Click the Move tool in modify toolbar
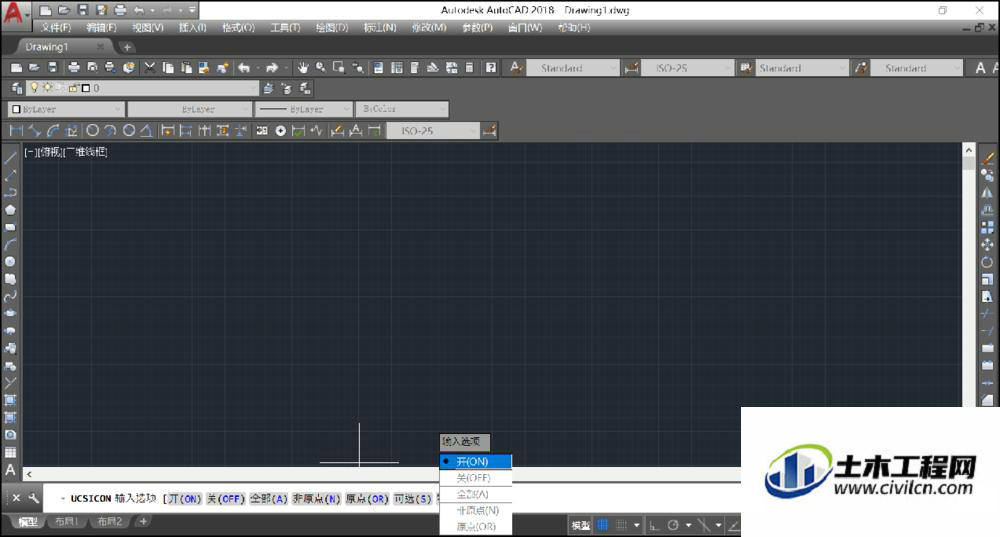The height and width of the screenshot is (537, 1000). click(987, 244)
